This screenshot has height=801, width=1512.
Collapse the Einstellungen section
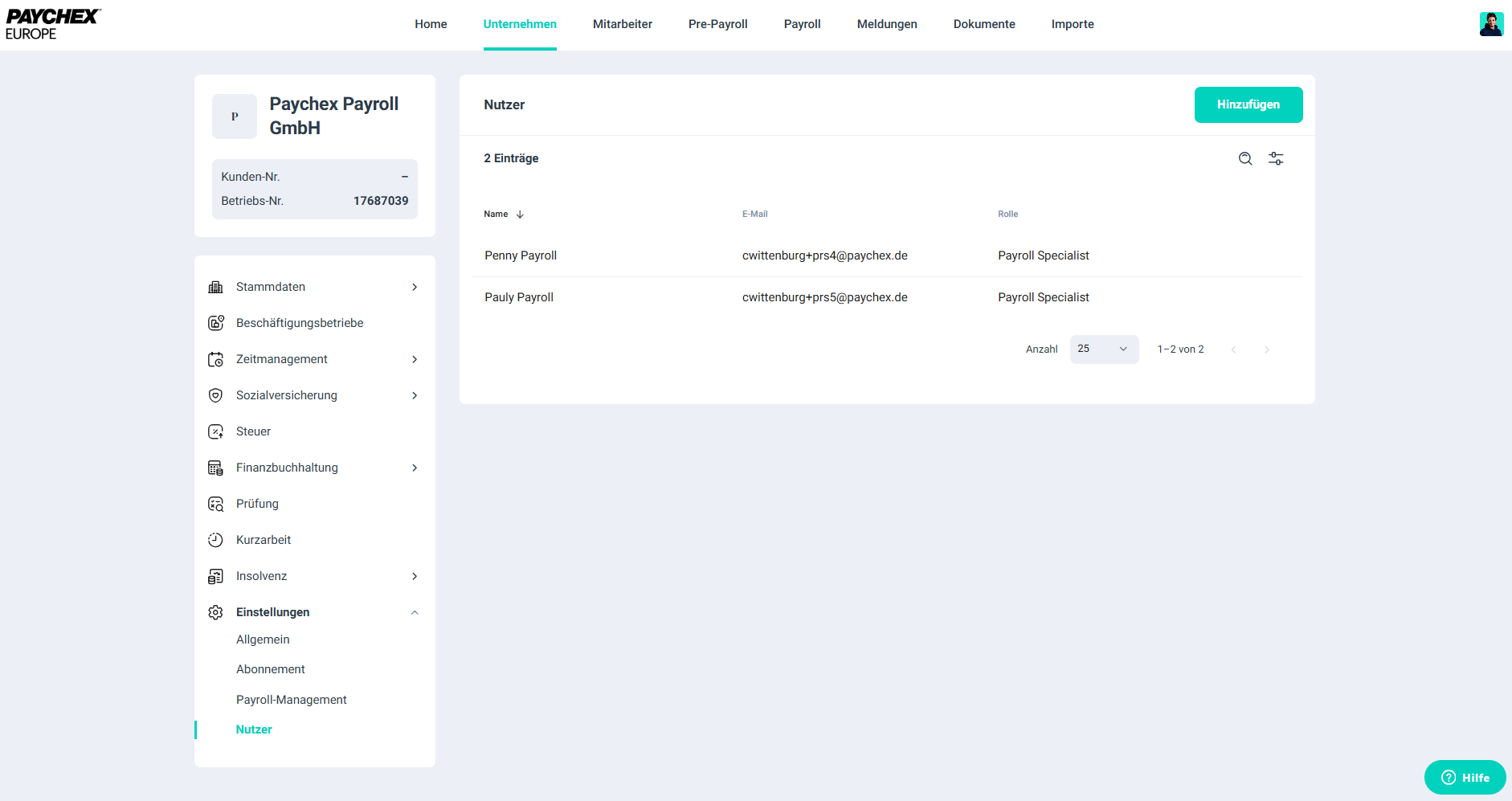pyautogui.click(x=415, y=612)
